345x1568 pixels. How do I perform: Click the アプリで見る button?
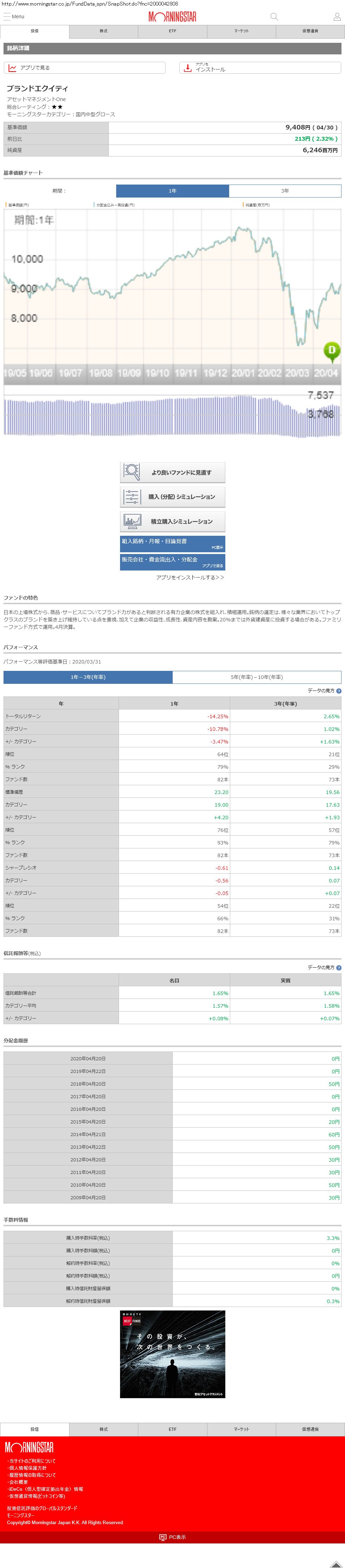[x=85, y=68]
